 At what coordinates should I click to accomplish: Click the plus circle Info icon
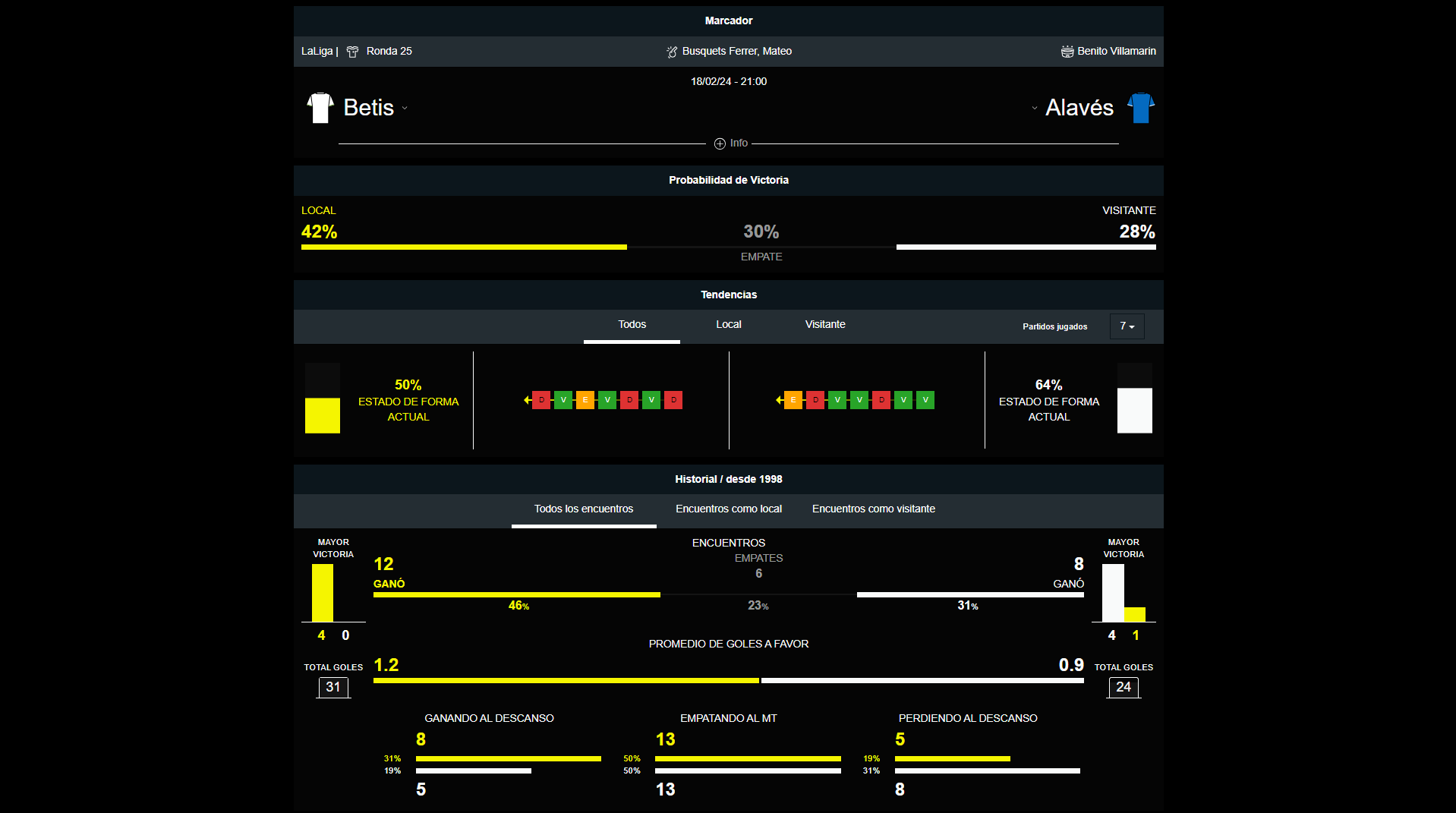(720, 143)
